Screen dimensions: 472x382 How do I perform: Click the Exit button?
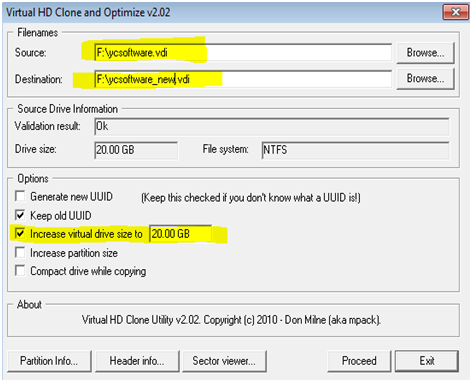click(427, 361)
